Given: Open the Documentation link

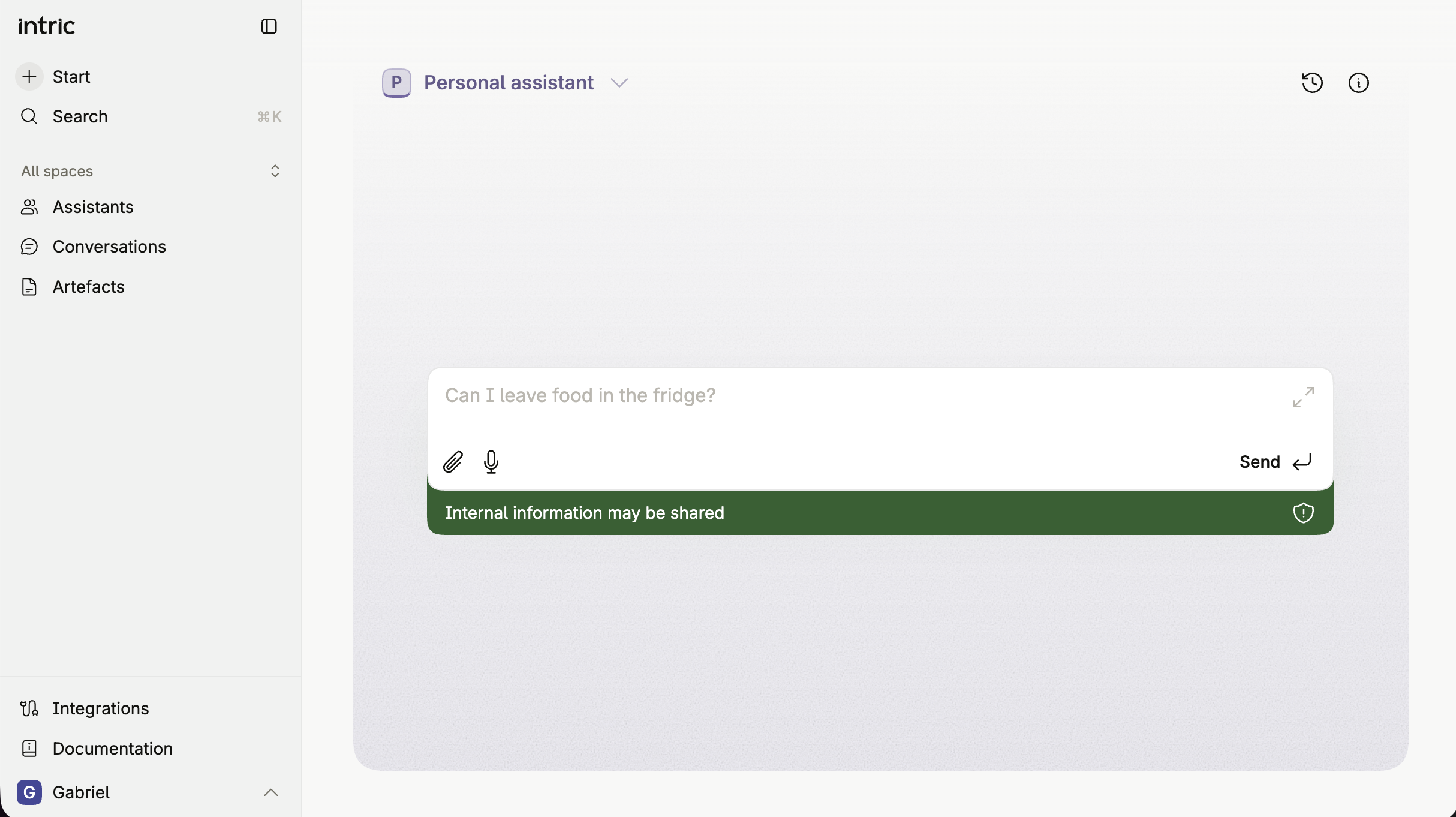Looking at the screenshot, I should coord(112,749).
